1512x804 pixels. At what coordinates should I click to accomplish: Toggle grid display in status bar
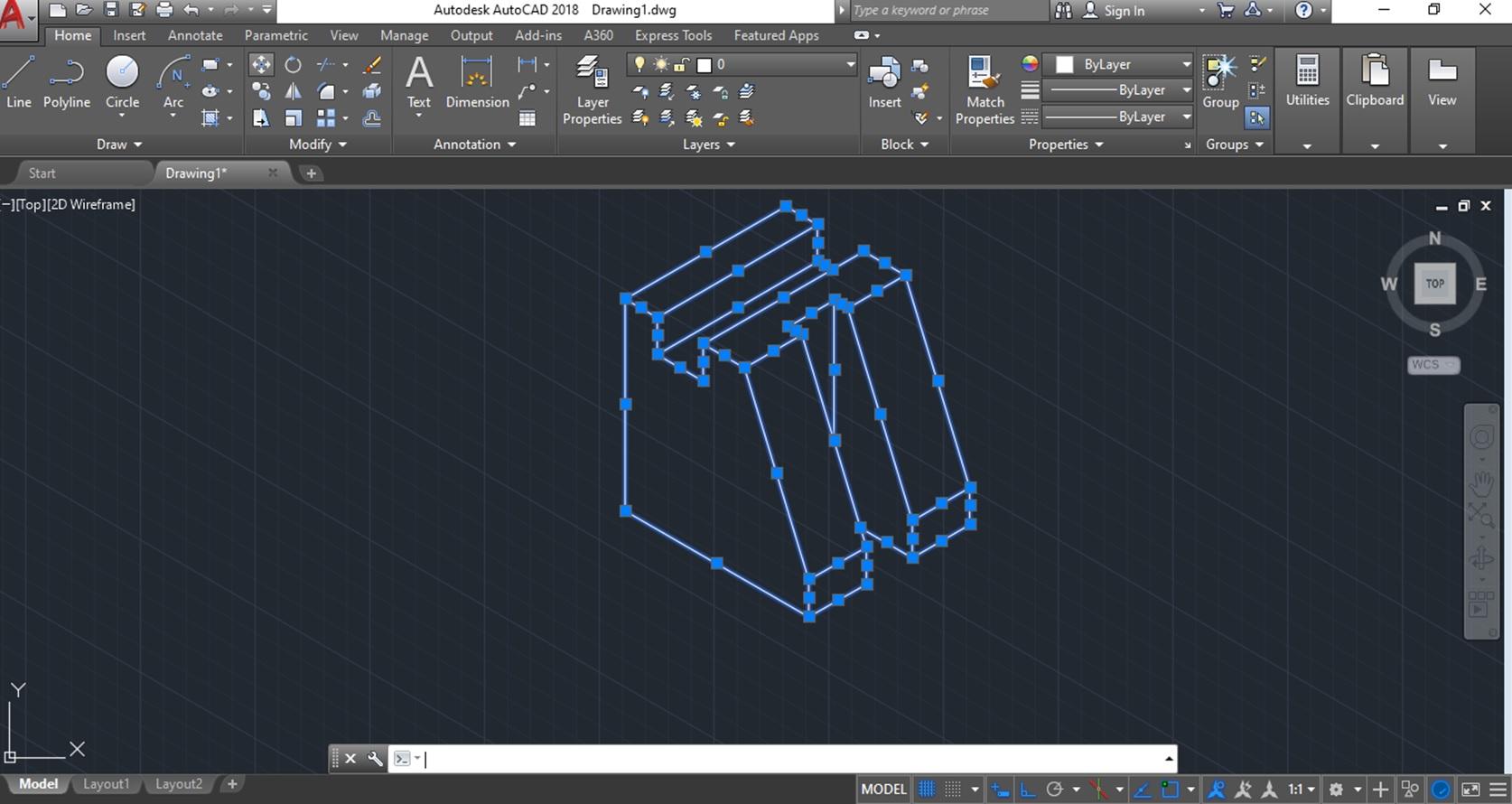click(927, 789)
